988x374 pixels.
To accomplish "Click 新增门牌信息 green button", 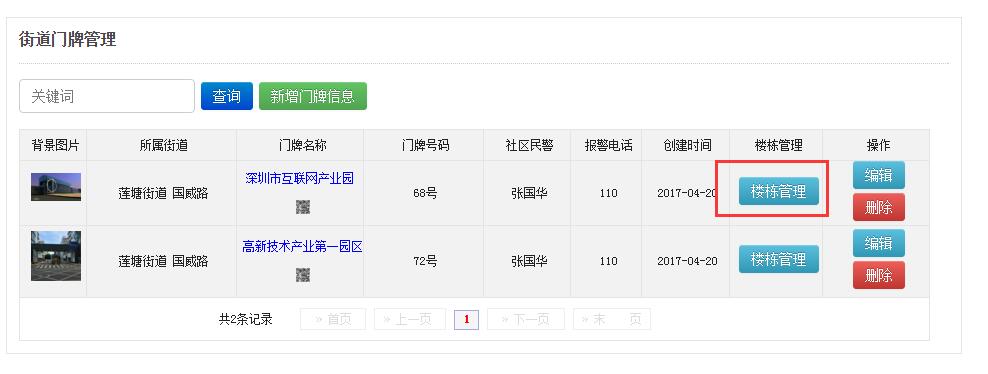I will point(313,96).
